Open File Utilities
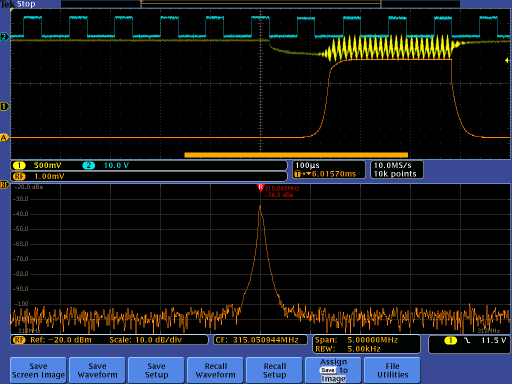 [392, 370]
